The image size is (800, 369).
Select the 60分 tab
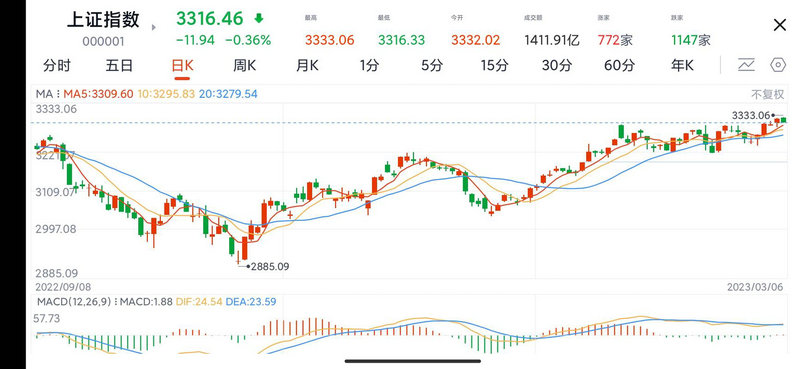tap(619, 65)
